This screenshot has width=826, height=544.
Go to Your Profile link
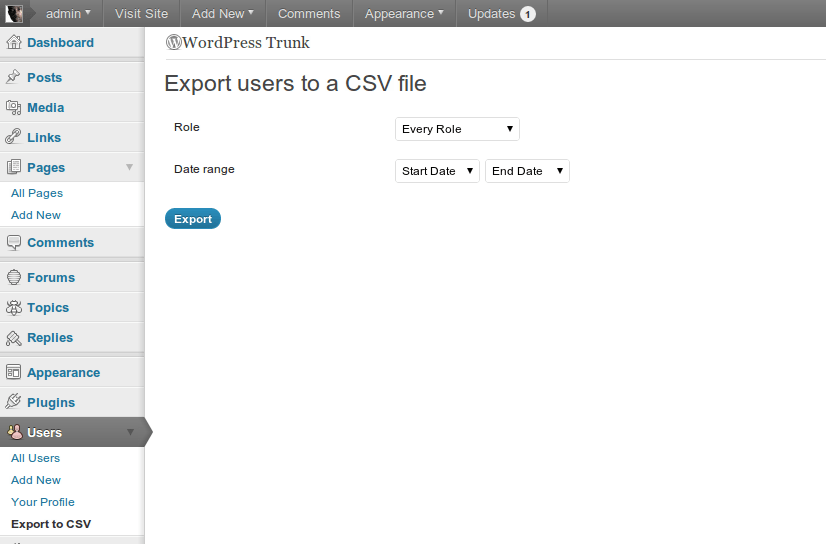click(x=43, y=502)
